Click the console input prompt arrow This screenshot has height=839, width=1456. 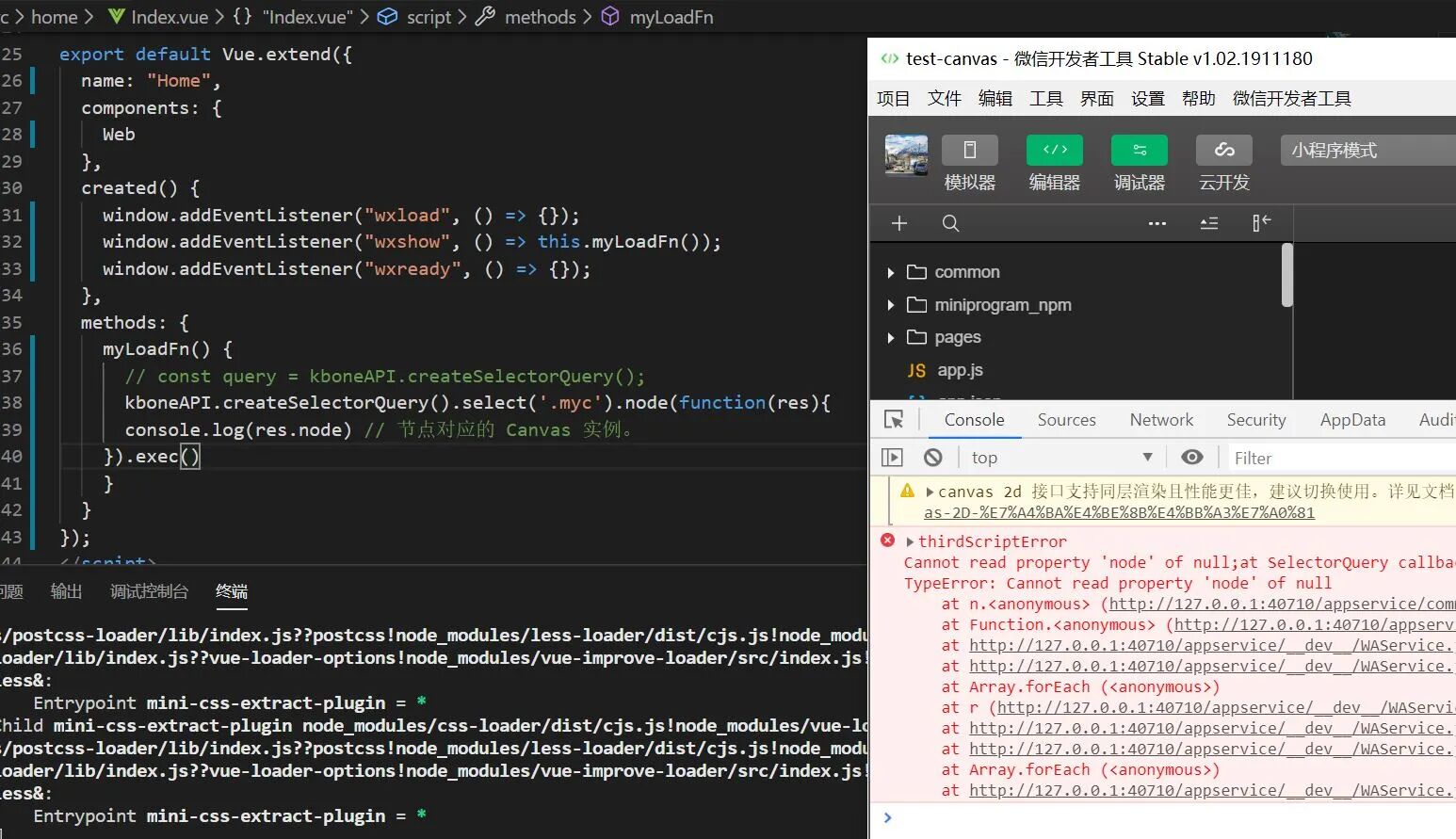887,817
